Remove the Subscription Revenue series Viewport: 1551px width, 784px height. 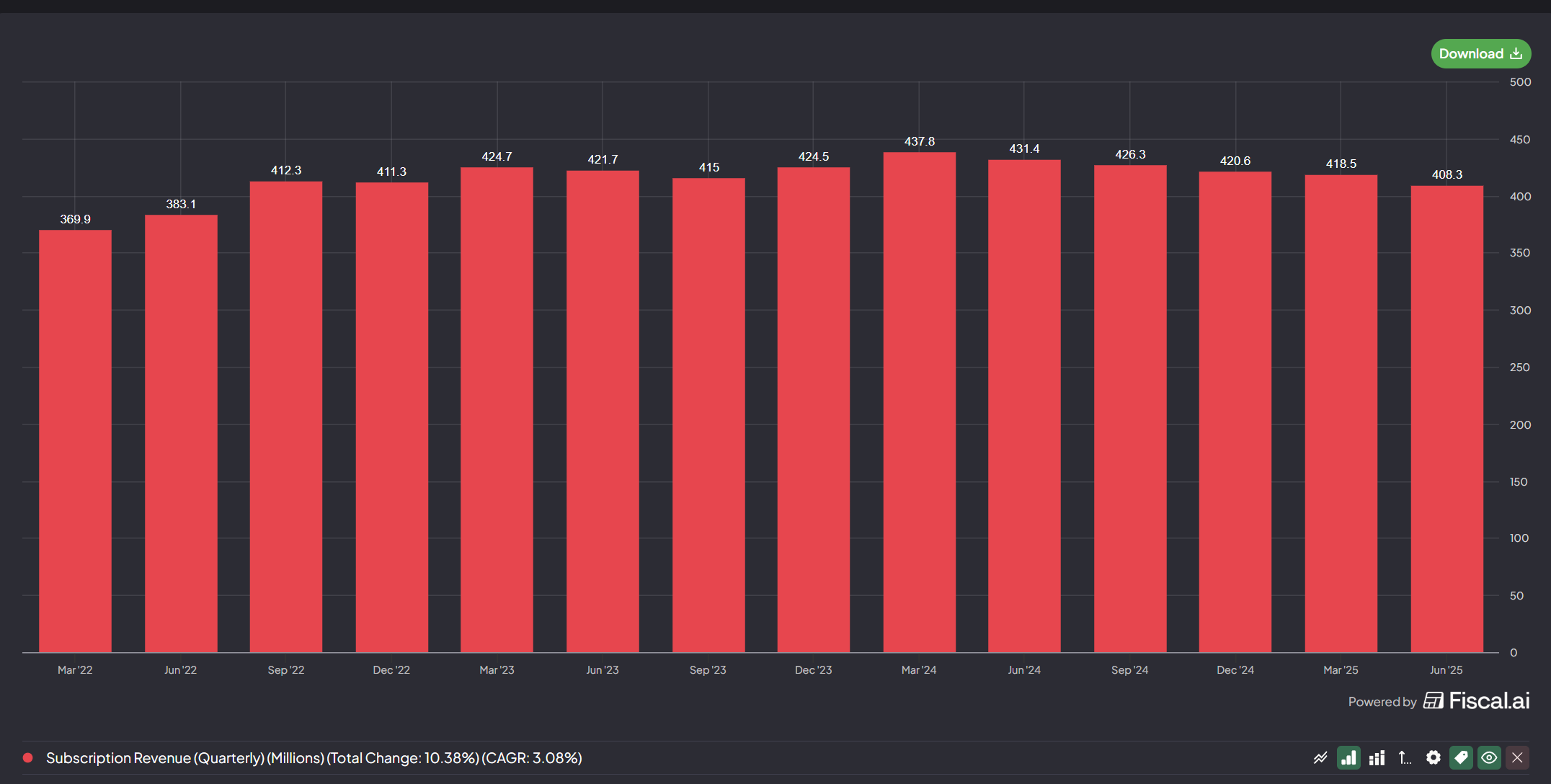(1517, 758)
